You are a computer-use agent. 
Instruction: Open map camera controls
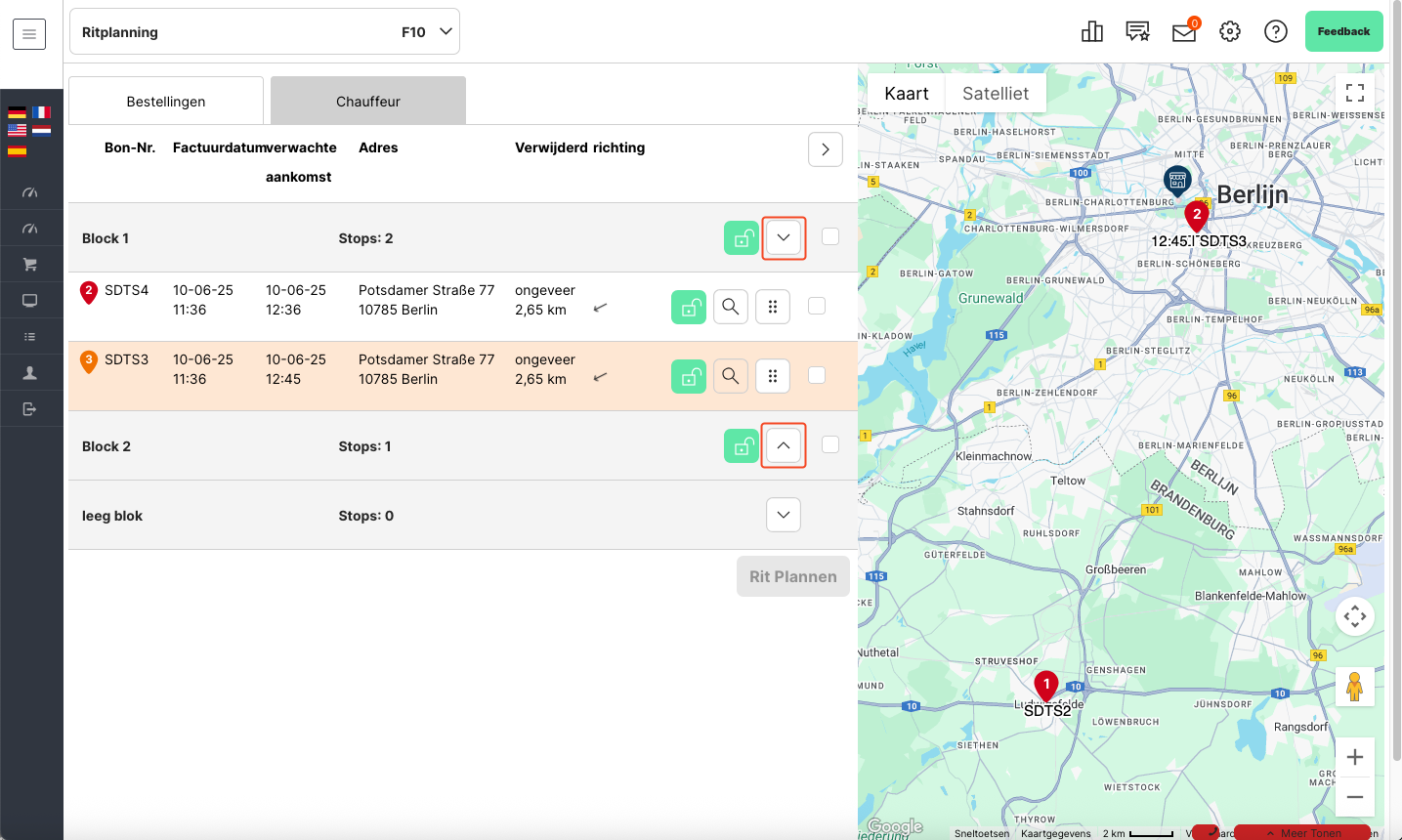click(x=1355, y=616)
